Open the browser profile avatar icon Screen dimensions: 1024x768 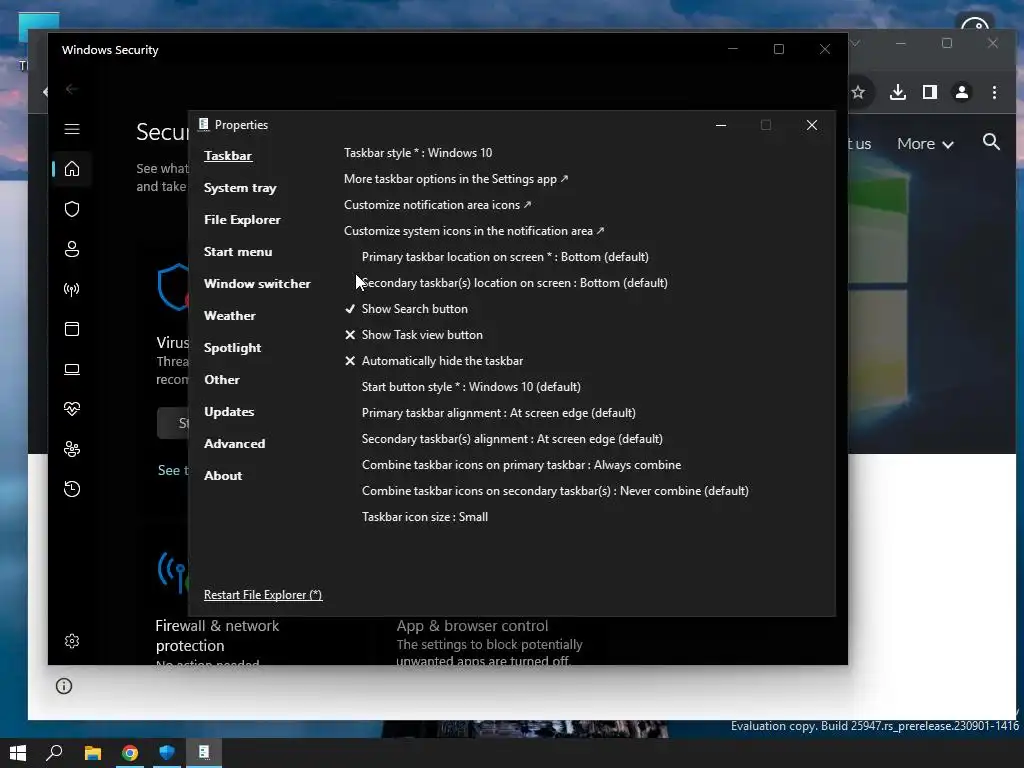(x=962, y=93)
